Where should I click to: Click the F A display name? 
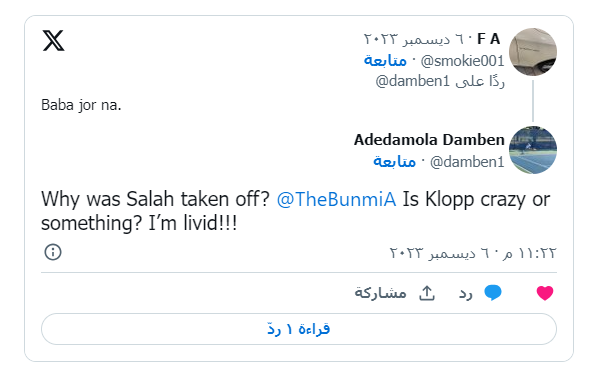coord(489,39)
